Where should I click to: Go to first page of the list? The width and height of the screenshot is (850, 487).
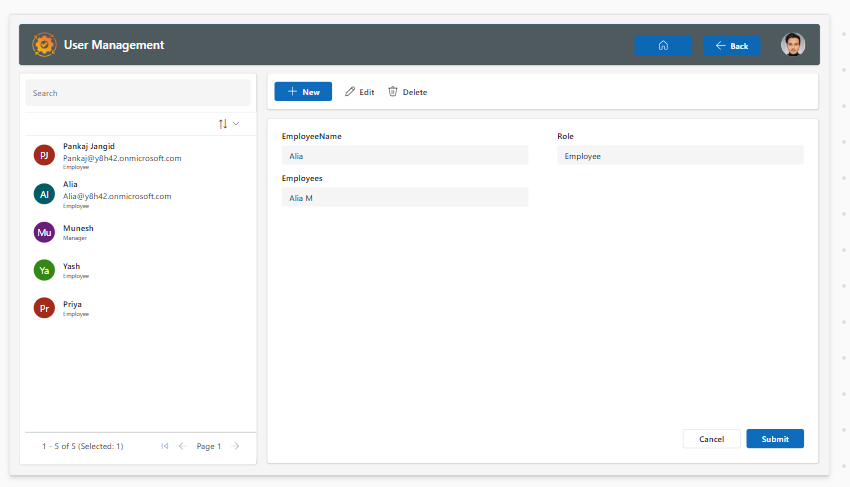point(165,446)
